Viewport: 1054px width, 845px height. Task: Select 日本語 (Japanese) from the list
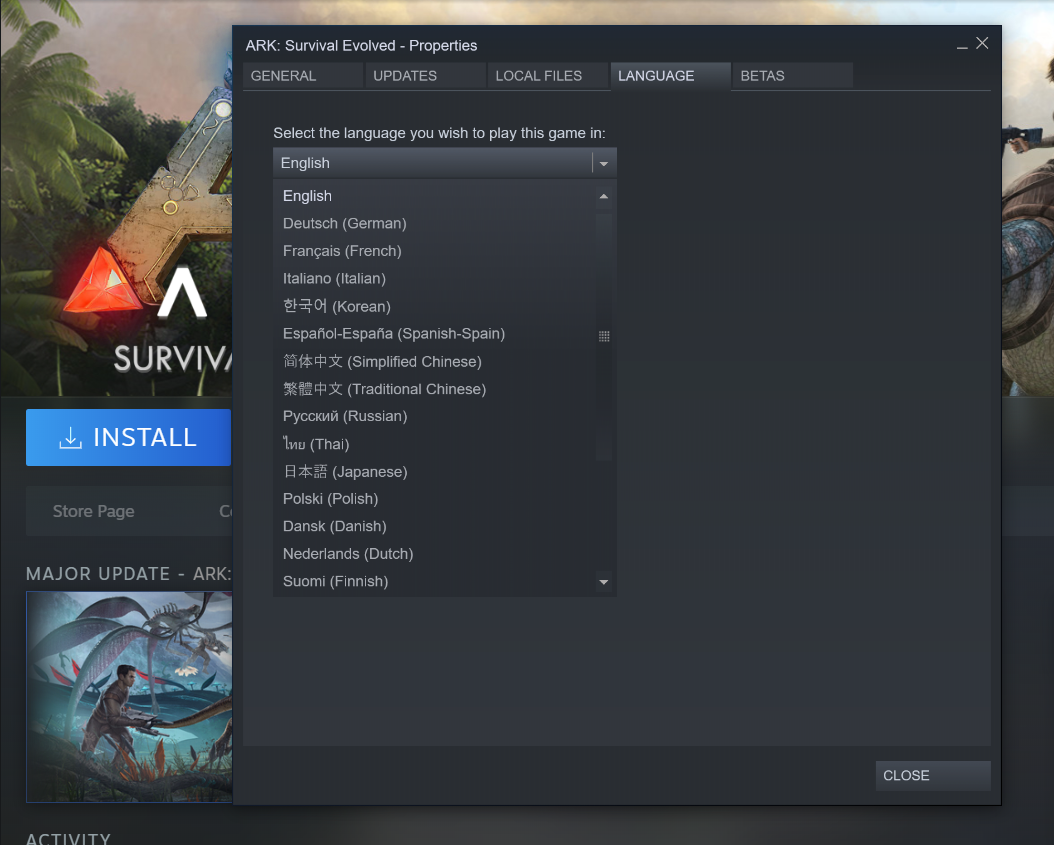[x=344, y=471]
